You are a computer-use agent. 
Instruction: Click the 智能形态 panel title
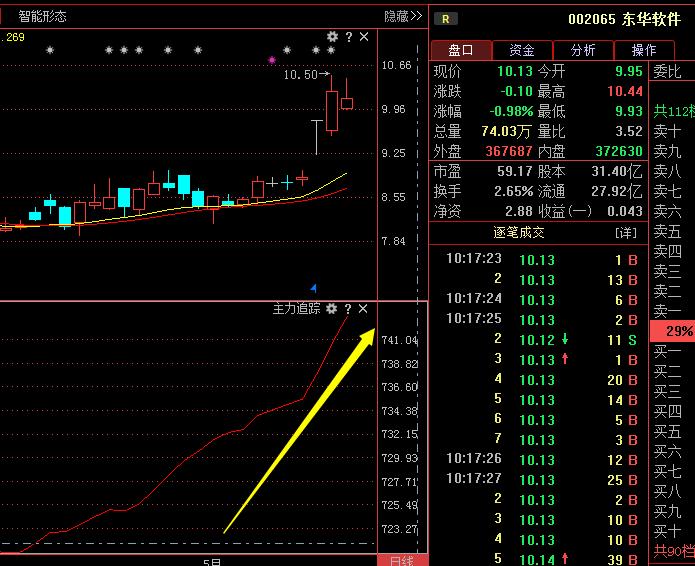pos(43,16)
